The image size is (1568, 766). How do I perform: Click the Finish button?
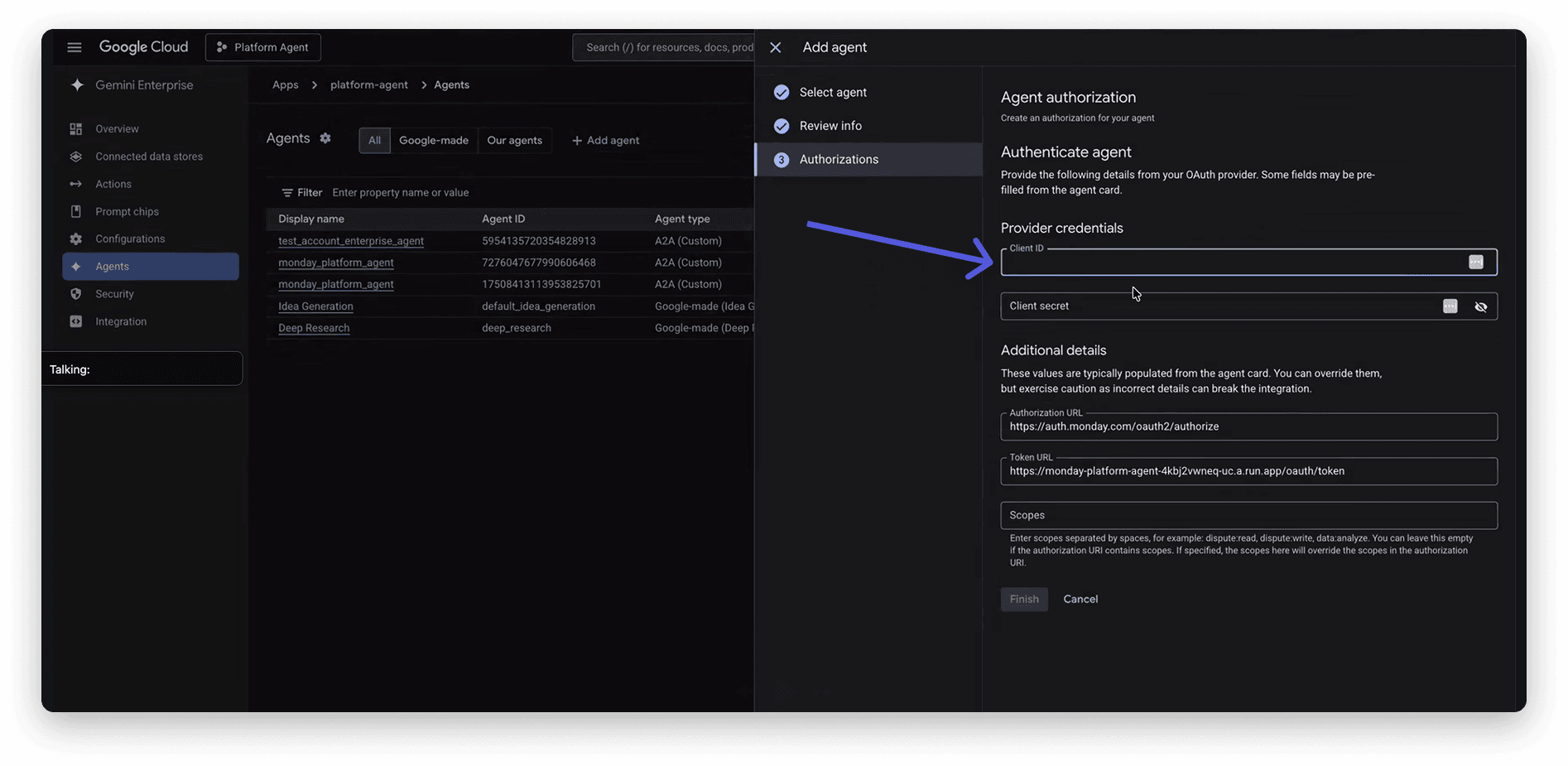(1024, 599)
